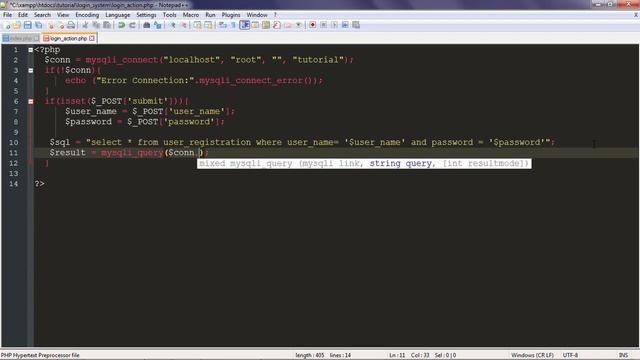640x360 pixels.
Task: Open the Plugins menu
Action: [x=231, y=15]
